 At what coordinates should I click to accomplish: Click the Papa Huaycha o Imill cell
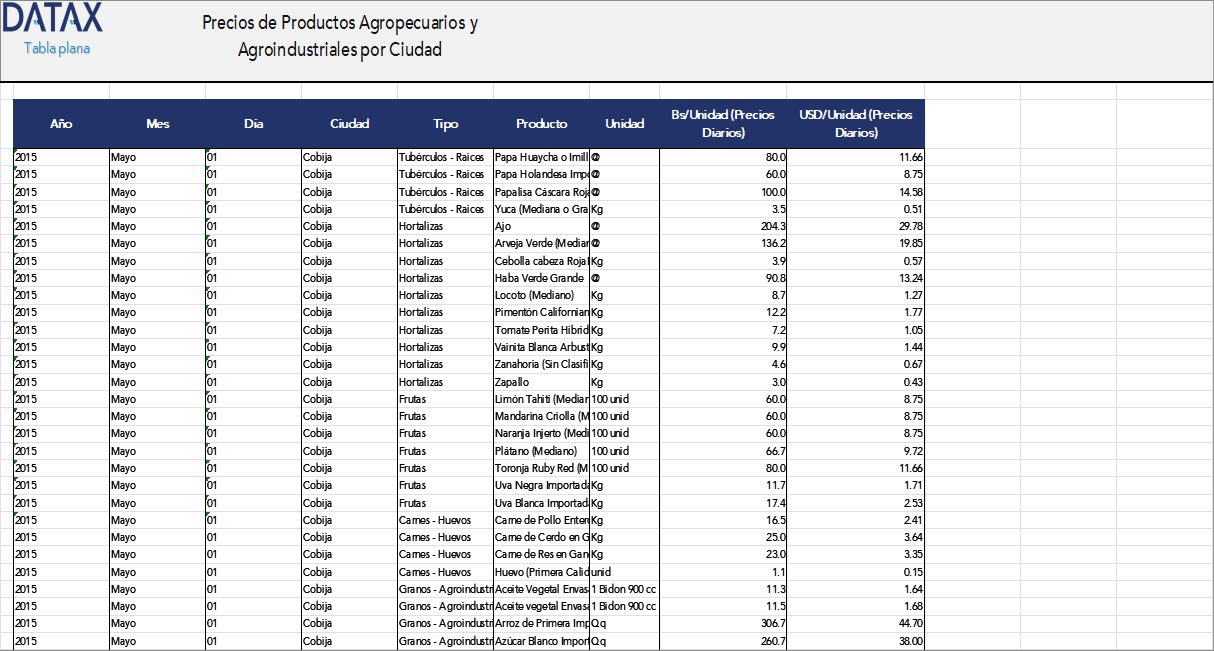540,157
